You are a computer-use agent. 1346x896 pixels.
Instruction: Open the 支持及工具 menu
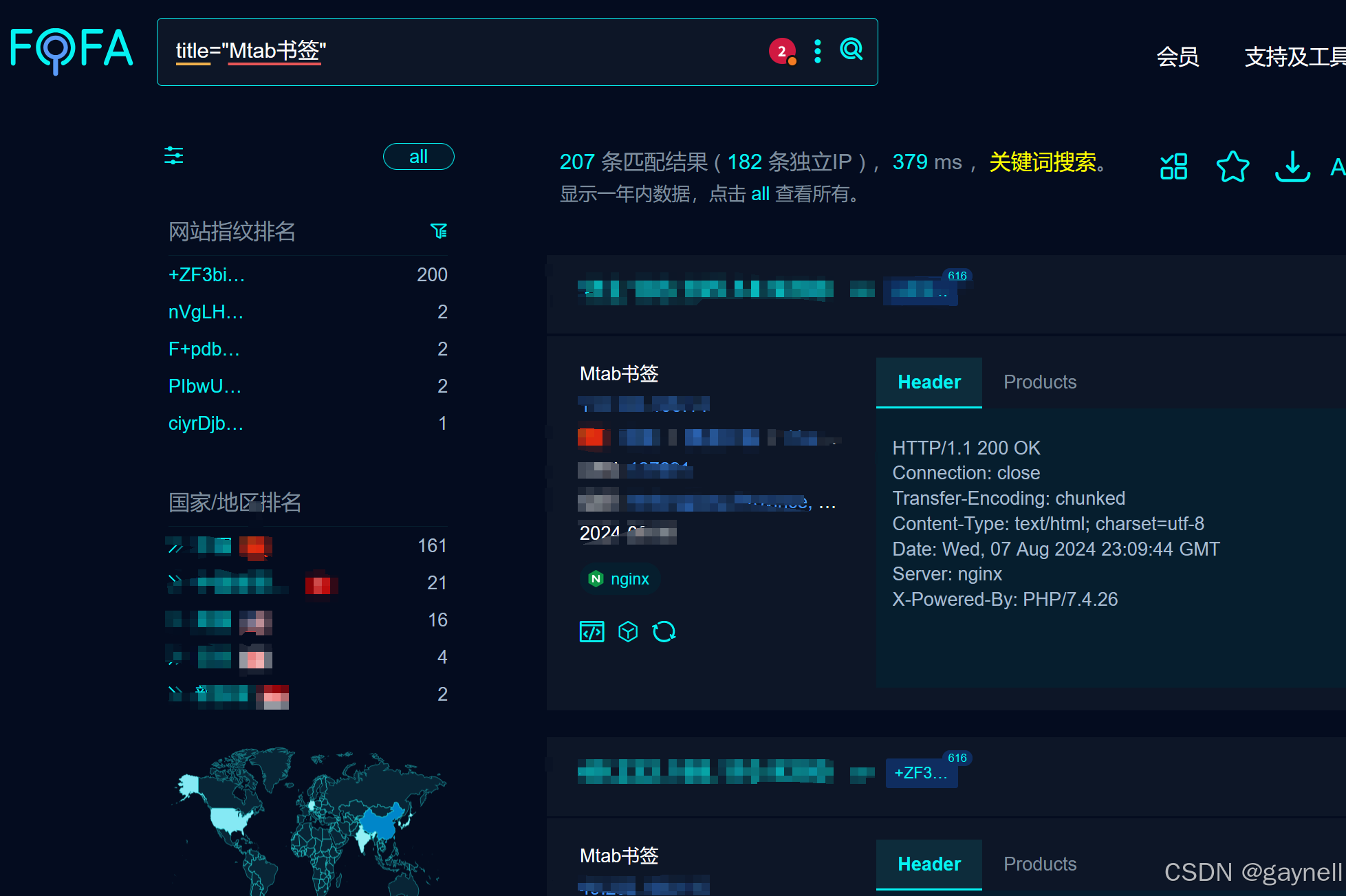tap(1294, 56)
